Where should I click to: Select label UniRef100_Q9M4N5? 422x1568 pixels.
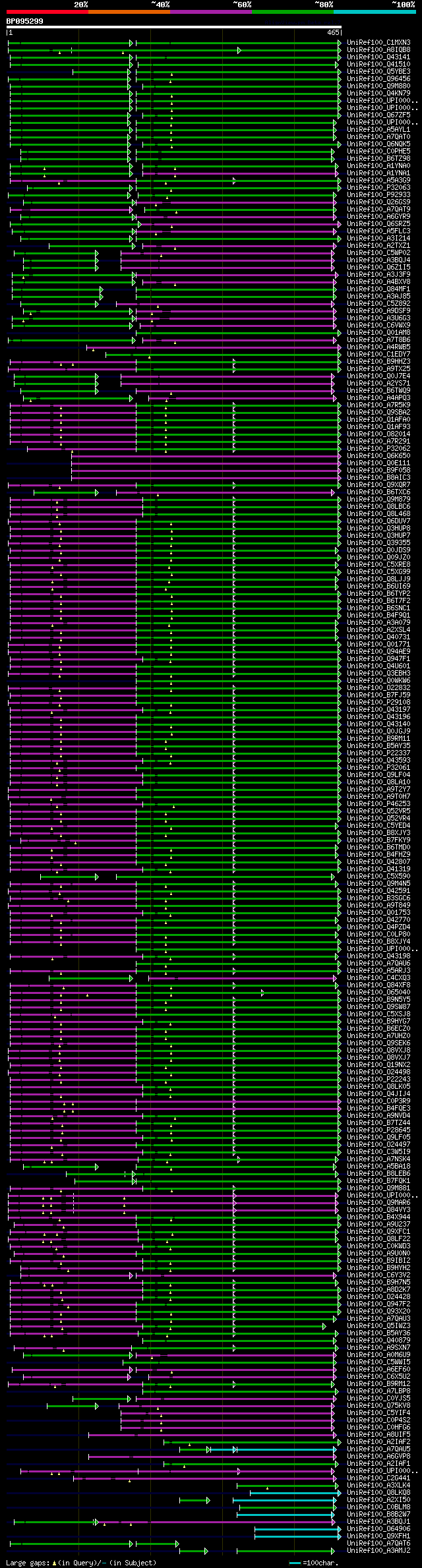(x=378, y=883)
